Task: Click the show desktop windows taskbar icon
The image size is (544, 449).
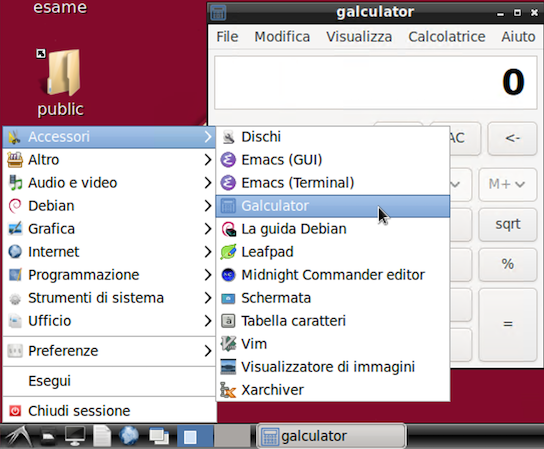Action: point(159,436)
